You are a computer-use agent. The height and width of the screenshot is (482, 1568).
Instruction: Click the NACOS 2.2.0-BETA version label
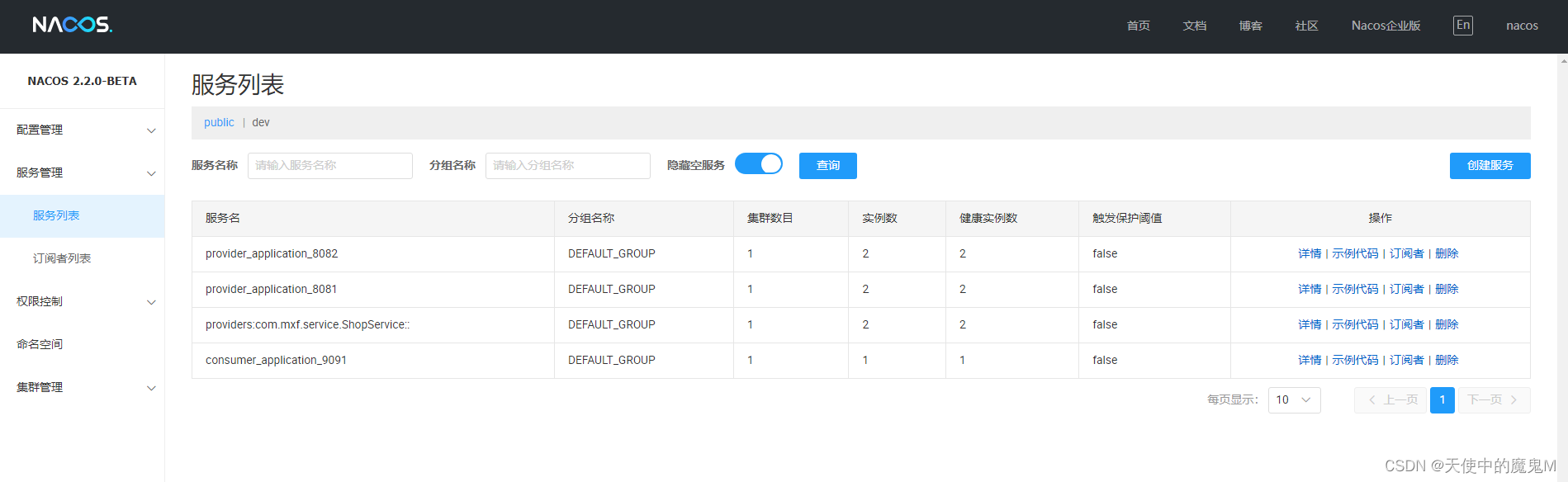click(x=83, y=81)
